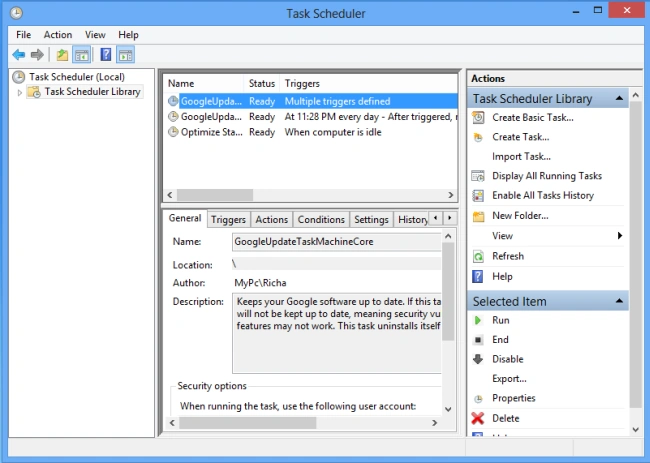Click the Name field GoogleUpdateTaskMachineCore

pyautogui.click(x=336, y=242)
